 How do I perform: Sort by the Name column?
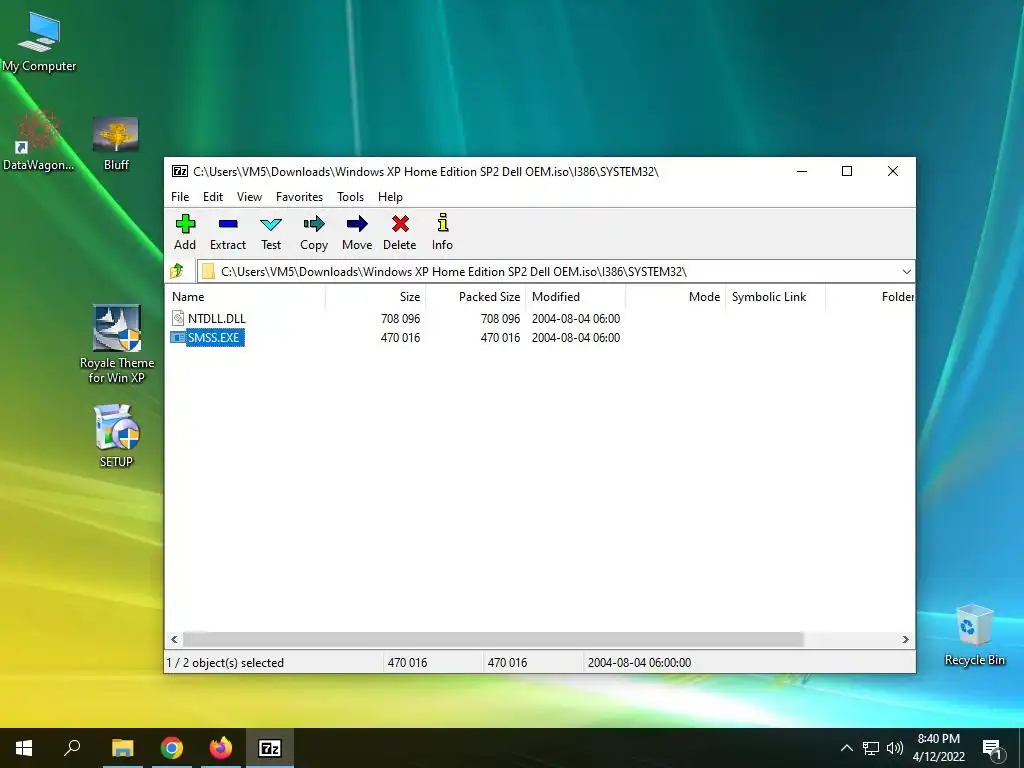tap(245, 296)
